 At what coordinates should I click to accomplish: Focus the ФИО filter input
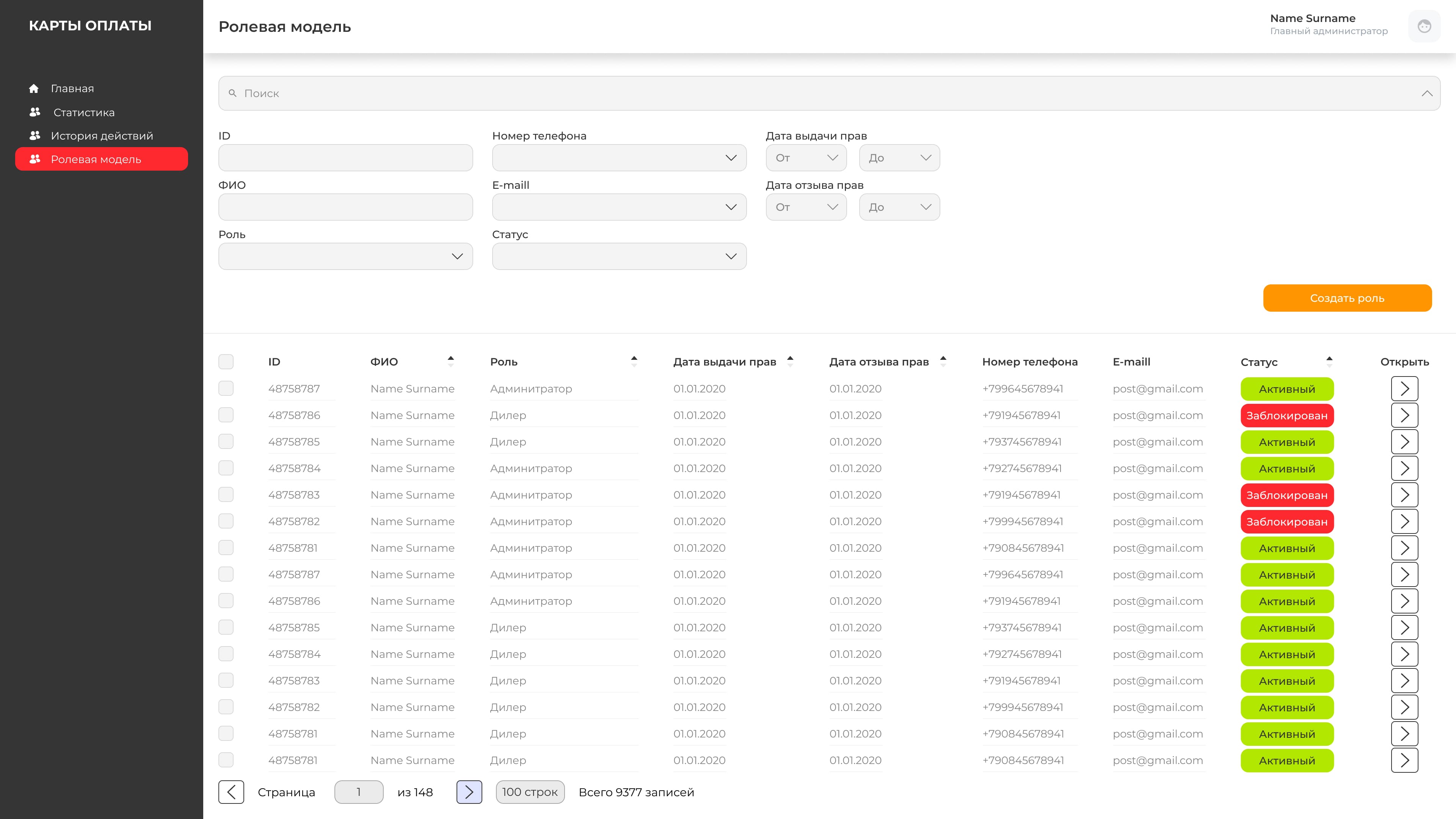click(345, 207)
